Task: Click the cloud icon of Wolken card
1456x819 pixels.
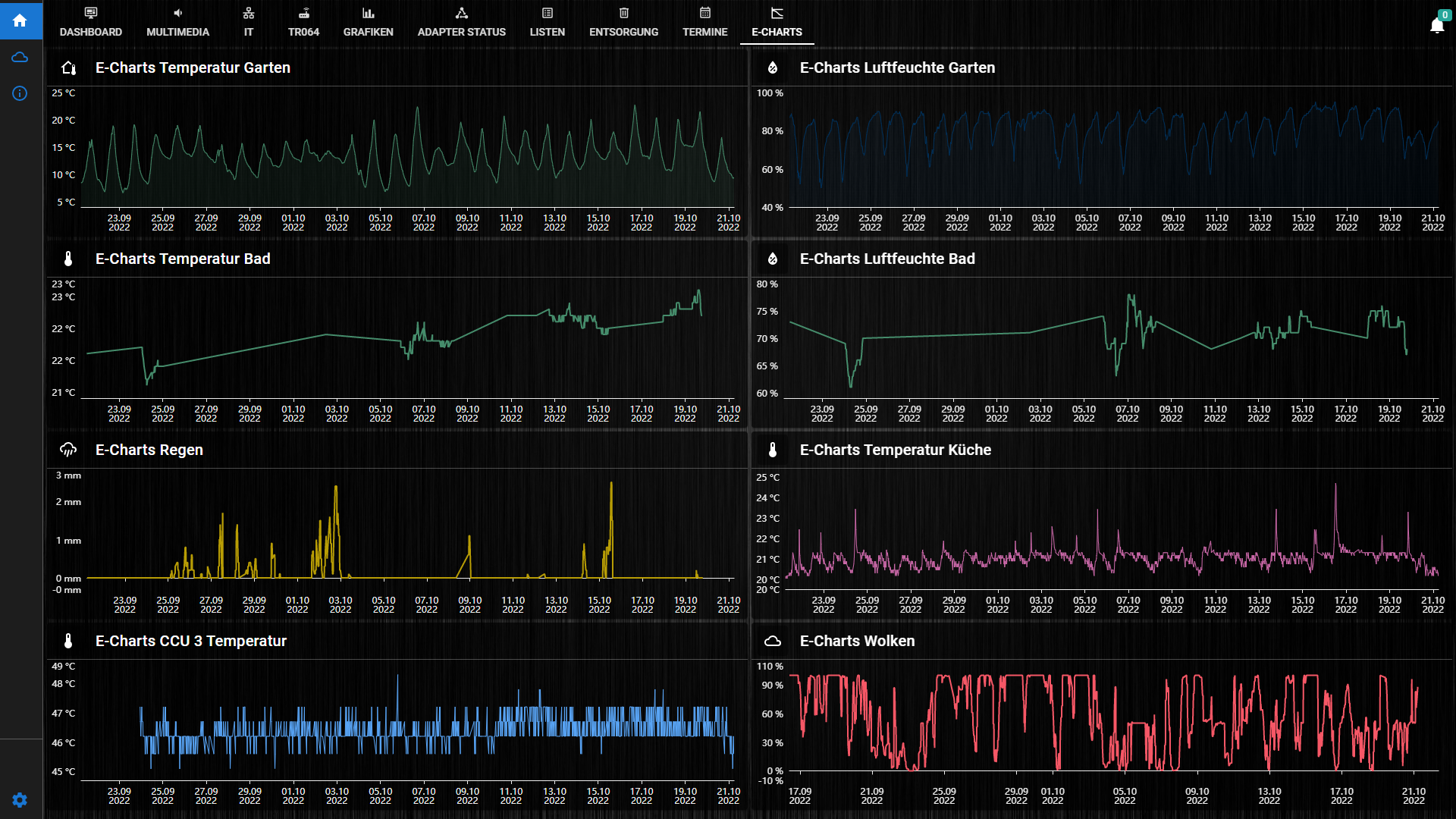Action: click(773, 642)
